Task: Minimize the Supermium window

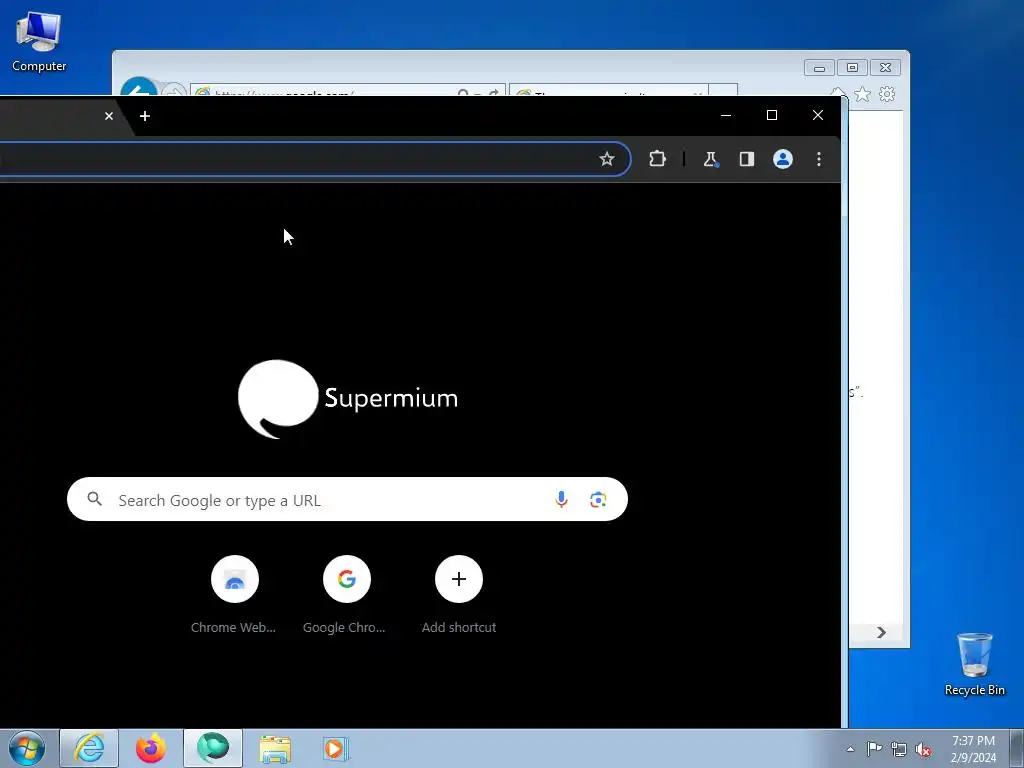Action: click(726, 116)
